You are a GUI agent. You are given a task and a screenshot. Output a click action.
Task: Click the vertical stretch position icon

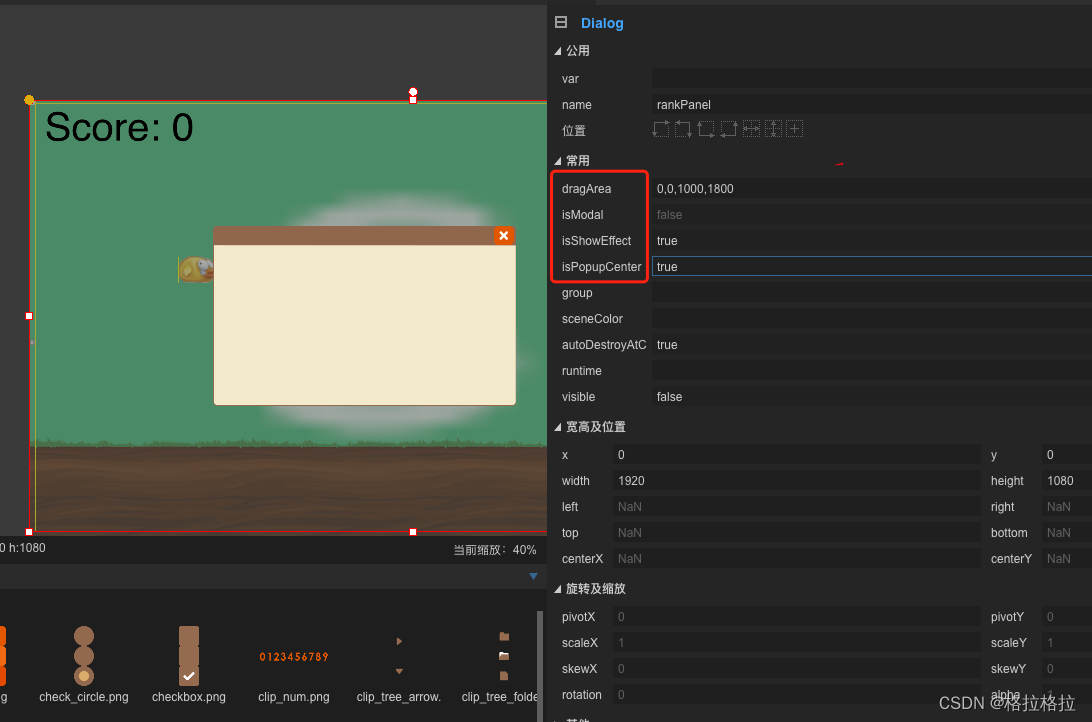[x=773, y=128]
